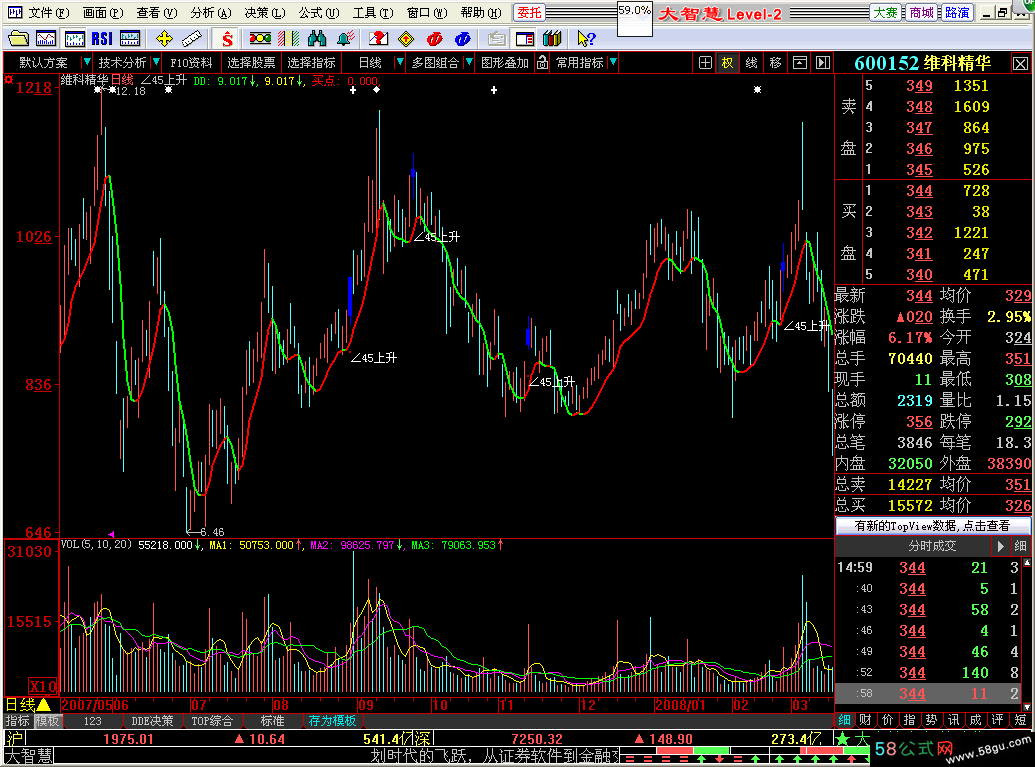Click the alarm bell alert icon
Viewport: 1035px width, 767px height.
click(345, 39)
